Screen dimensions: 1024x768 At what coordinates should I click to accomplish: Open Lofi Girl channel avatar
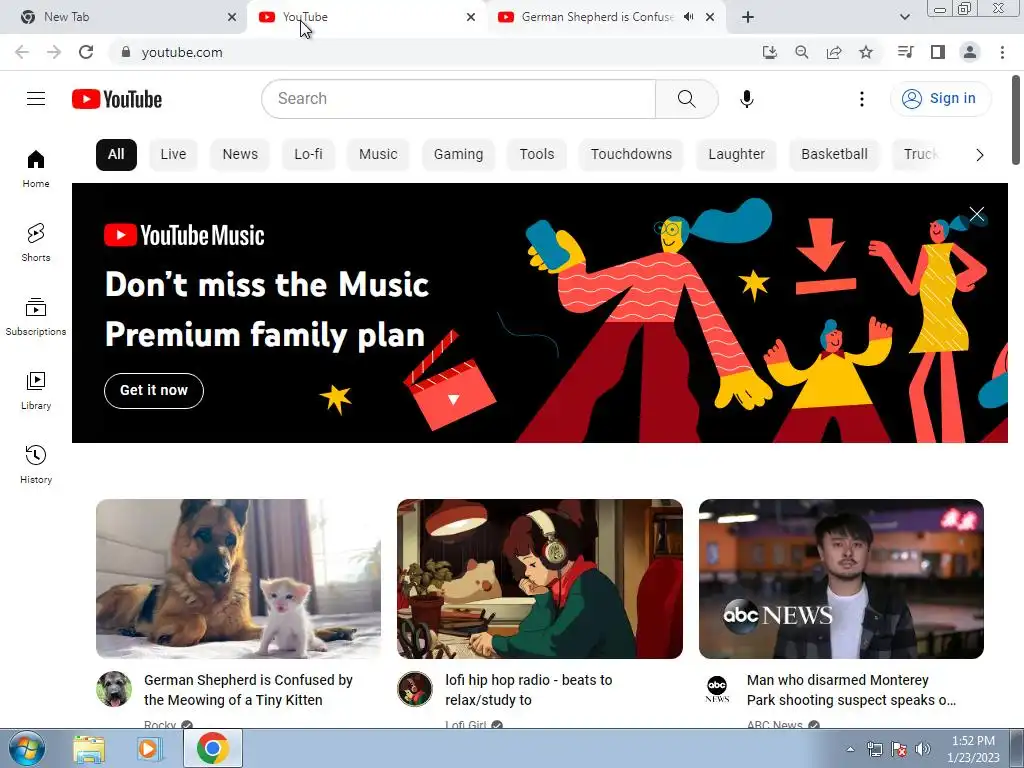click(415, 689)
